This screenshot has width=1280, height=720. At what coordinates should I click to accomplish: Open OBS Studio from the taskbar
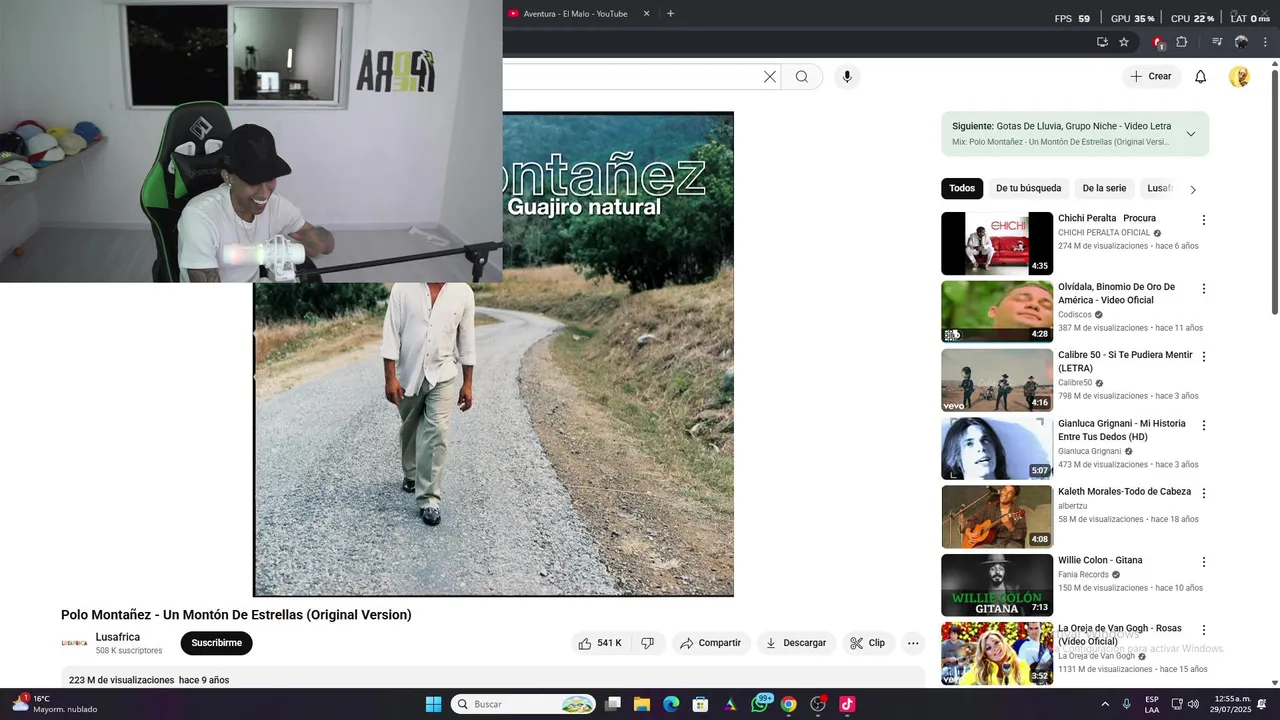(818, 704)
